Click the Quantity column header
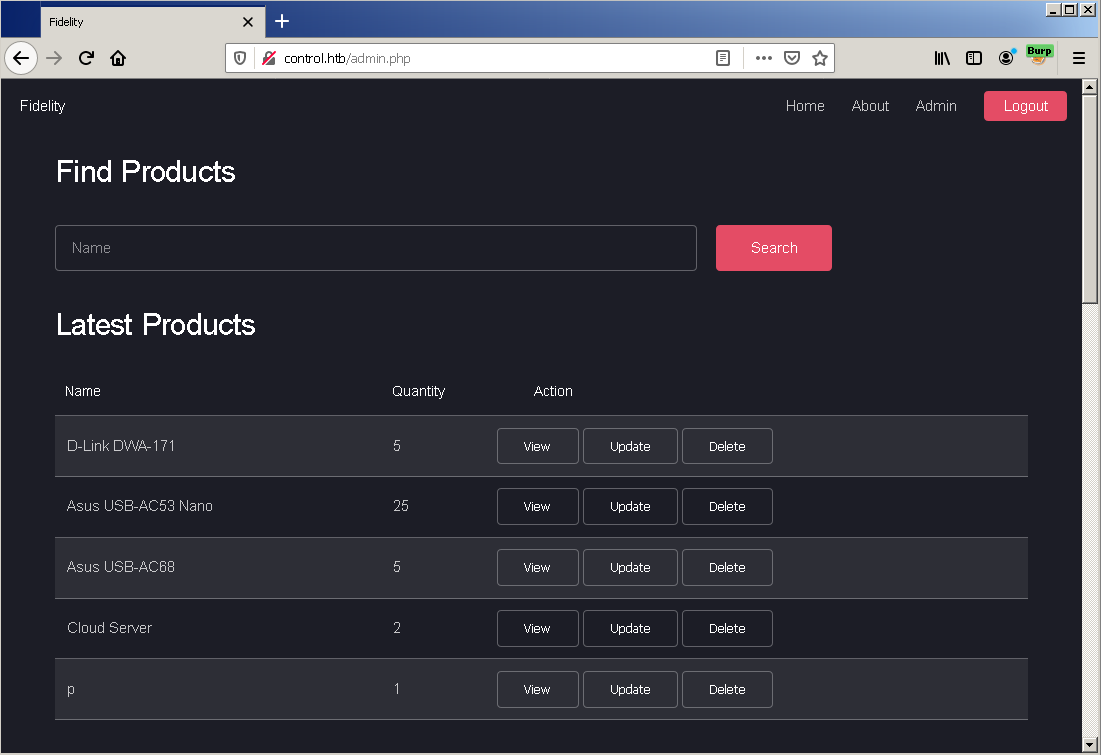 pos(418,391)
